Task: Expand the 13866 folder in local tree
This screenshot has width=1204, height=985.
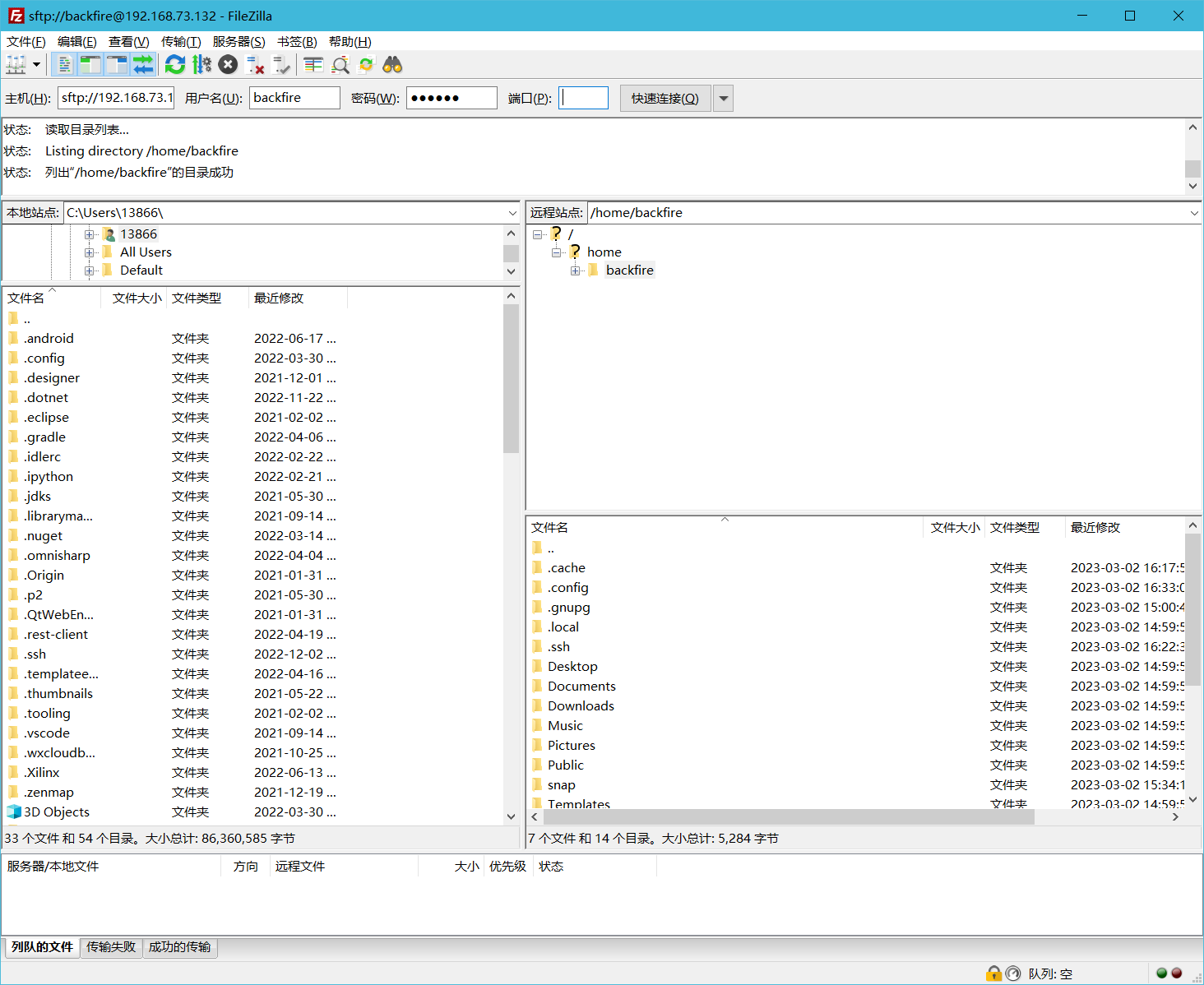Action: [90, 234]
